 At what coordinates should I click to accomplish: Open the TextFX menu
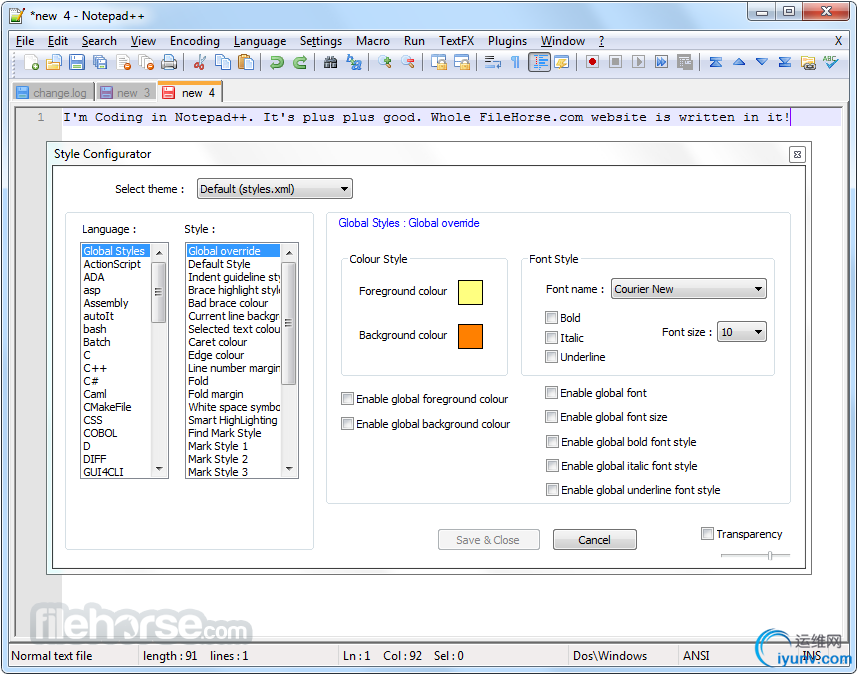(456, 41)
